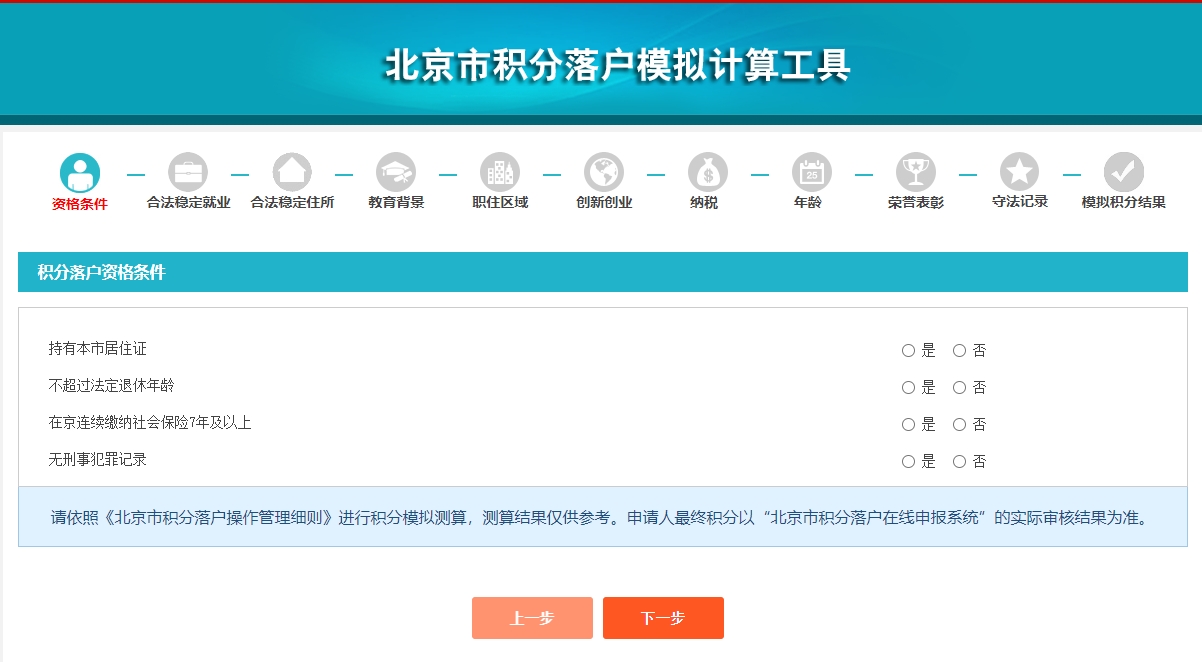The width and height of the screenshot is (1202, 662).
Task: Open the 资格条件 step label
Action: click(80, 203)
